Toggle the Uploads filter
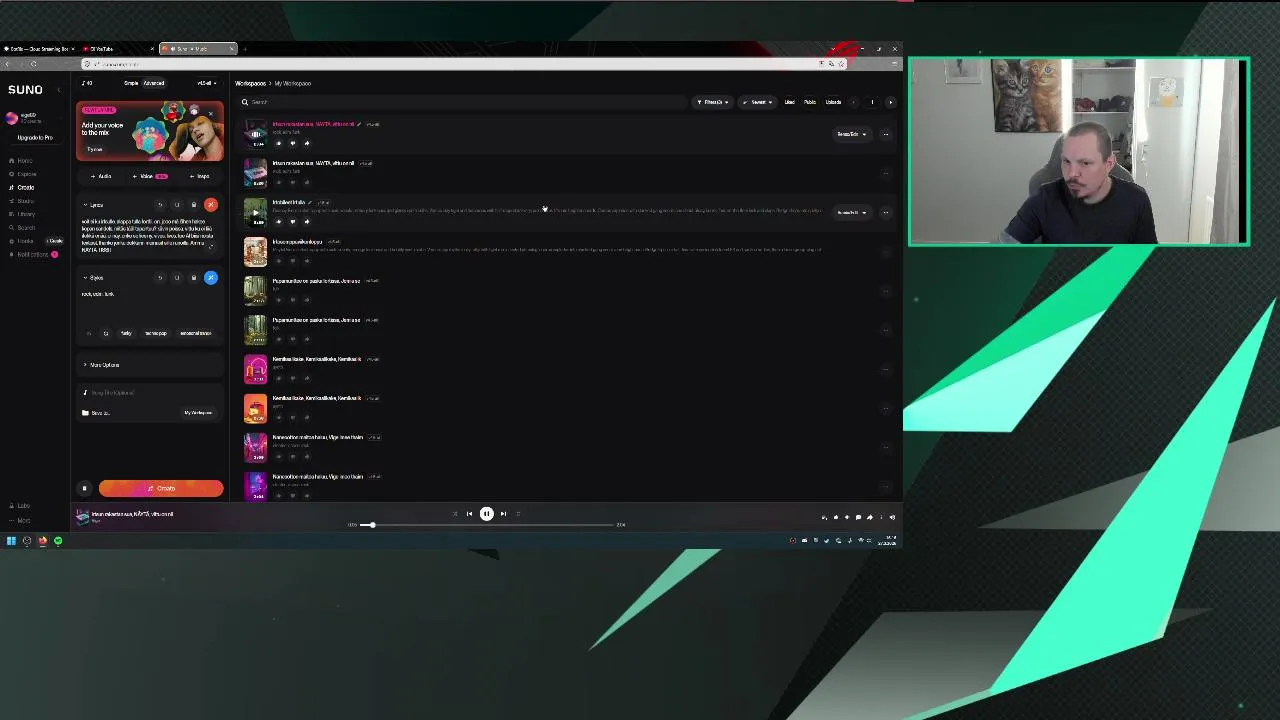 click(833, 102)
